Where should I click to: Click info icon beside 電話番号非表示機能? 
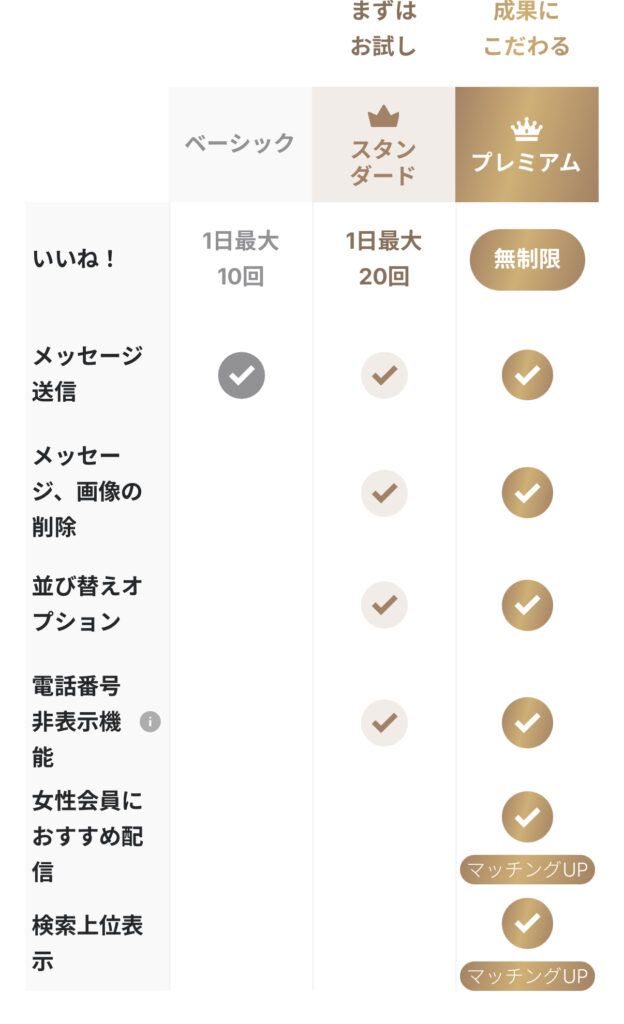(x=150, y=721)
